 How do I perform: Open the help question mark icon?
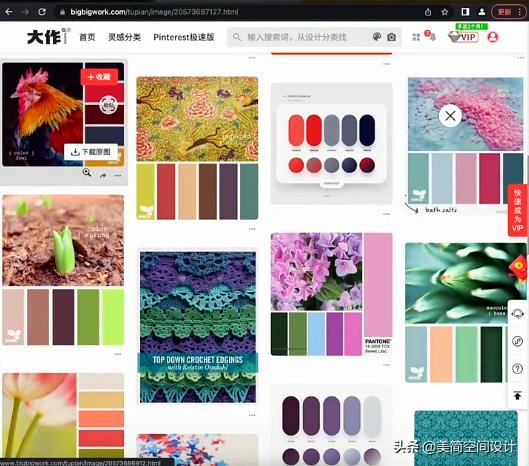tap(517, 368)
